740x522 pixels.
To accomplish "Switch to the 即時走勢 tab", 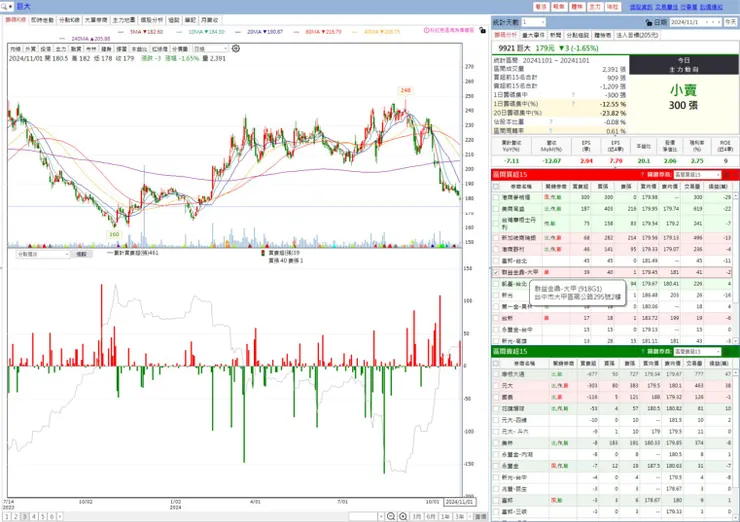I will (x=42, y=20).
